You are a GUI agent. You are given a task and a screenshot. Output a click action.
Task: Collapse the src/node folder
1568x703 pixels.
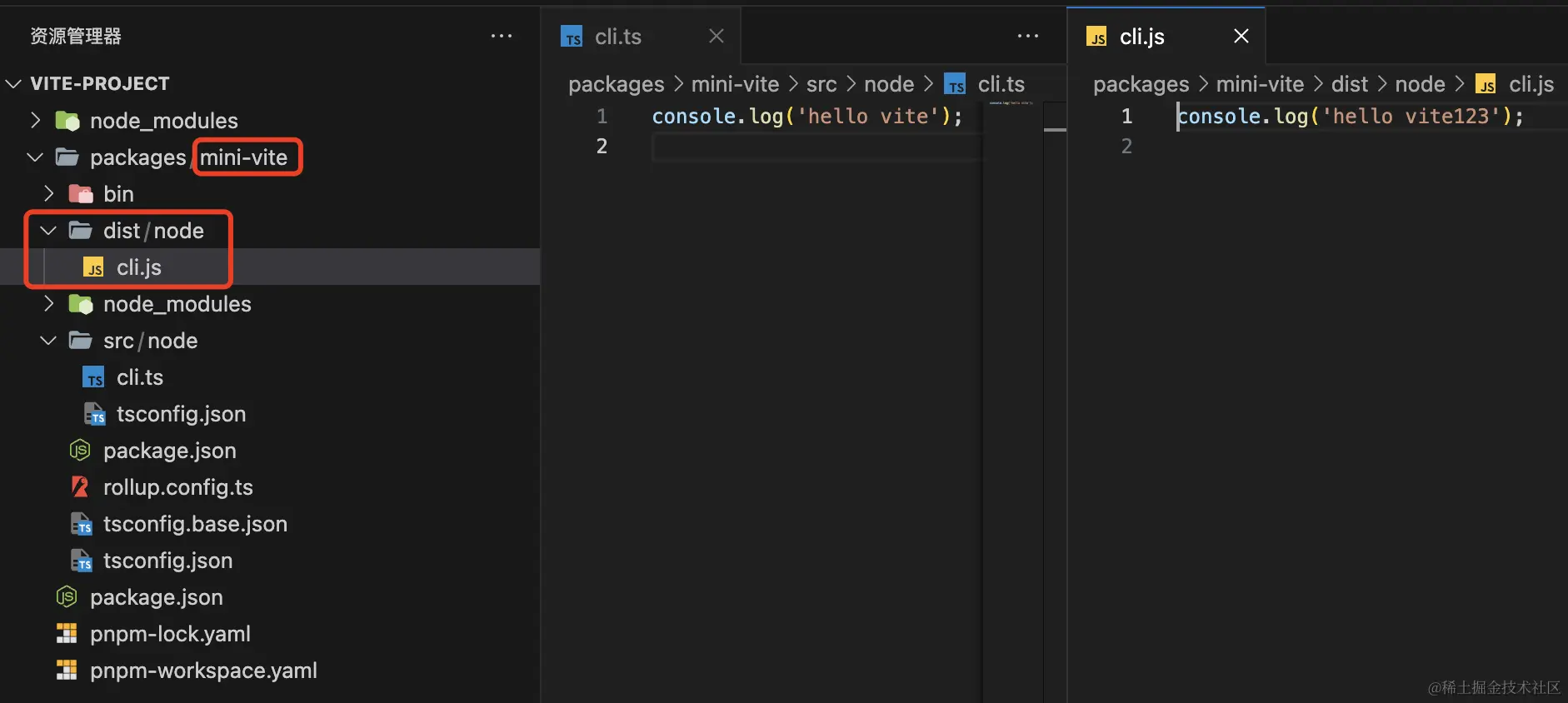(48, 341)
